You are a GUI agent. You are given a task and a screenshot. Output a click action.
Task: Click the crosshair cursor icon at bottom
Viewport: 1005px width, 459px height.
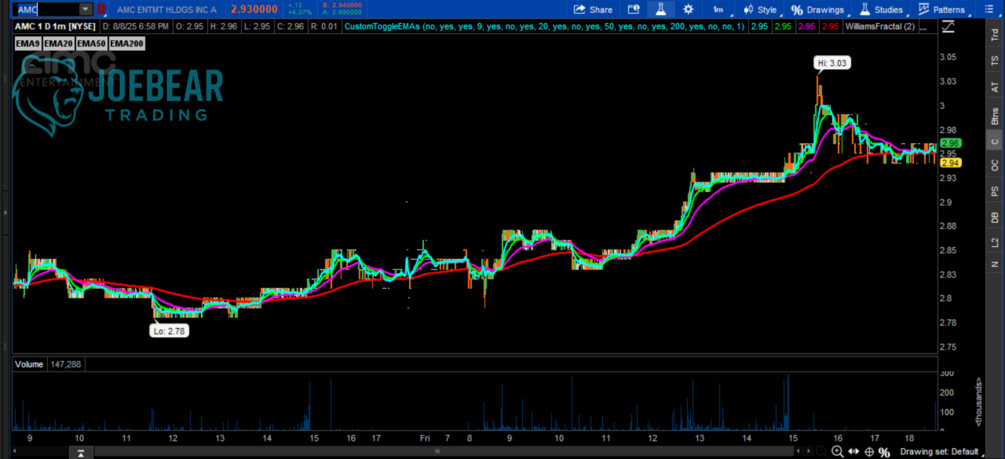(x=868, y=452)
